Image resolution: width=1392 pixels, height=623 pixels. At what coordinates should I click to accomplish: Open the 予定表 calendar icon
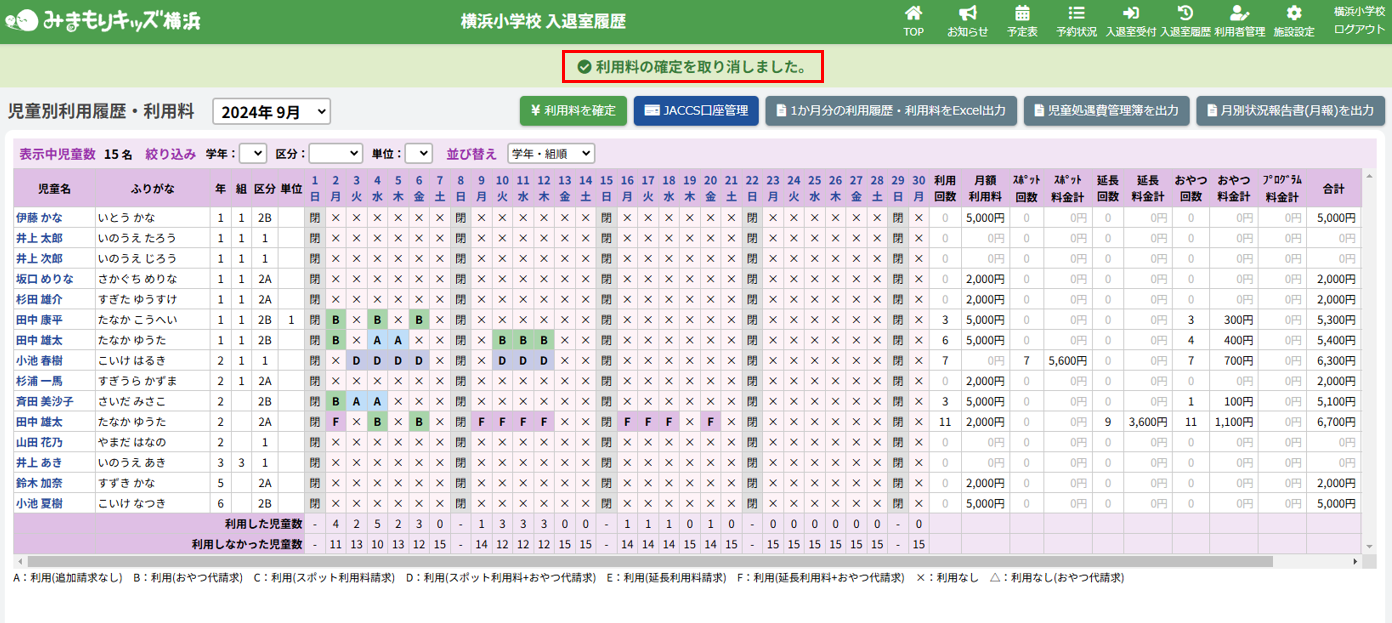pyautogui.click(x=1022, y=14)
